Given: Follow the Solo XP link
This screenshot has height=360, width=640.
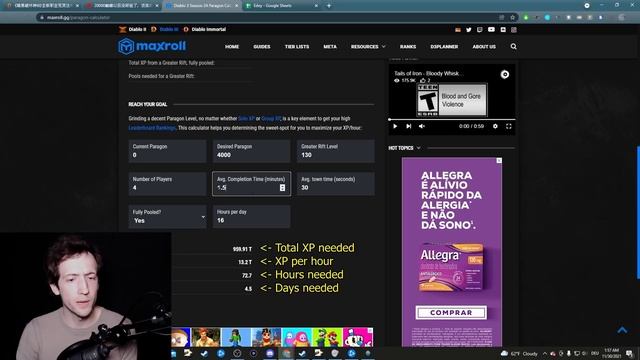Looking at the screenshot, I should coord(246,118).
